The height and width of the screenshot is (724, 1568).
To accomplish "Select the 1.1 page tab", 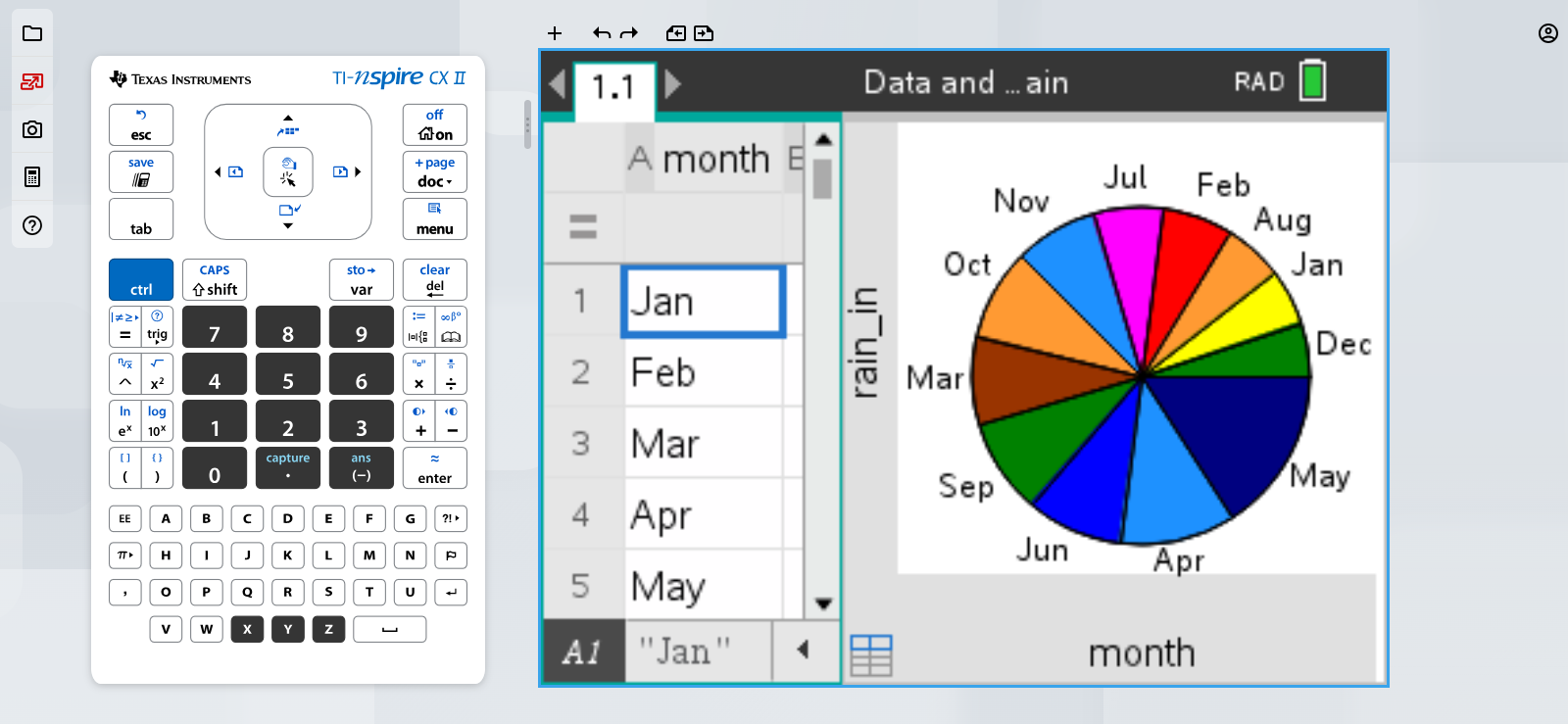I will click(613, 88).
